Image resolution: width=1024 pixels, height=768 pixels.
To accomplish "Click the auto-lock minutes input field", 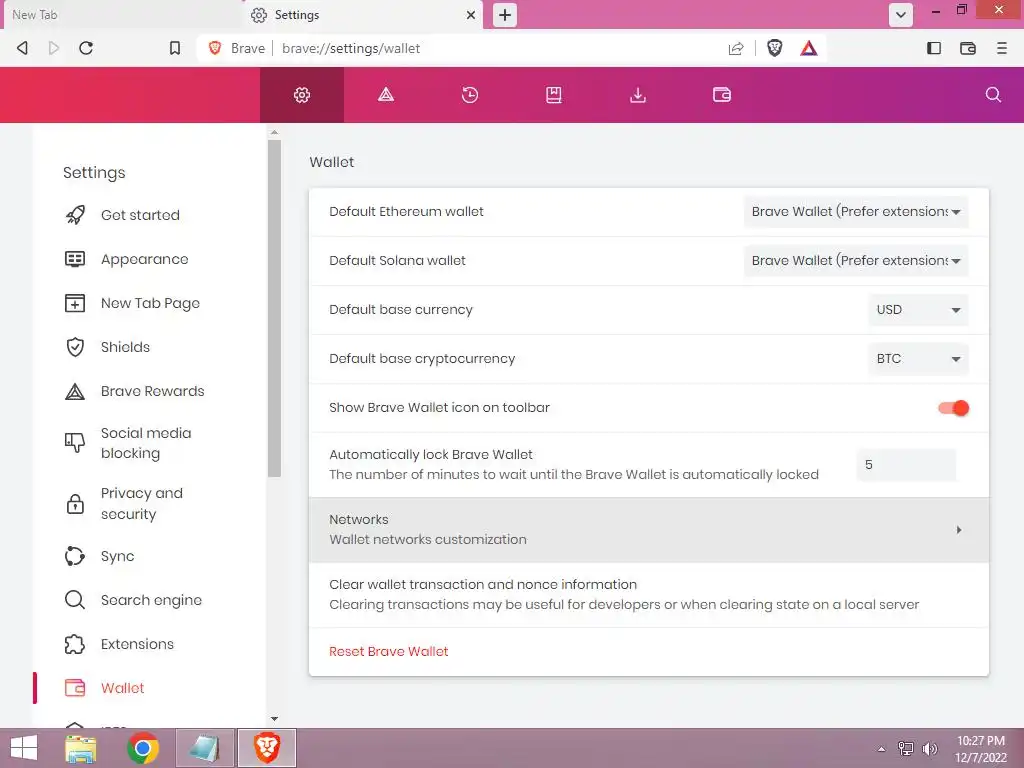I will (906, 465).
